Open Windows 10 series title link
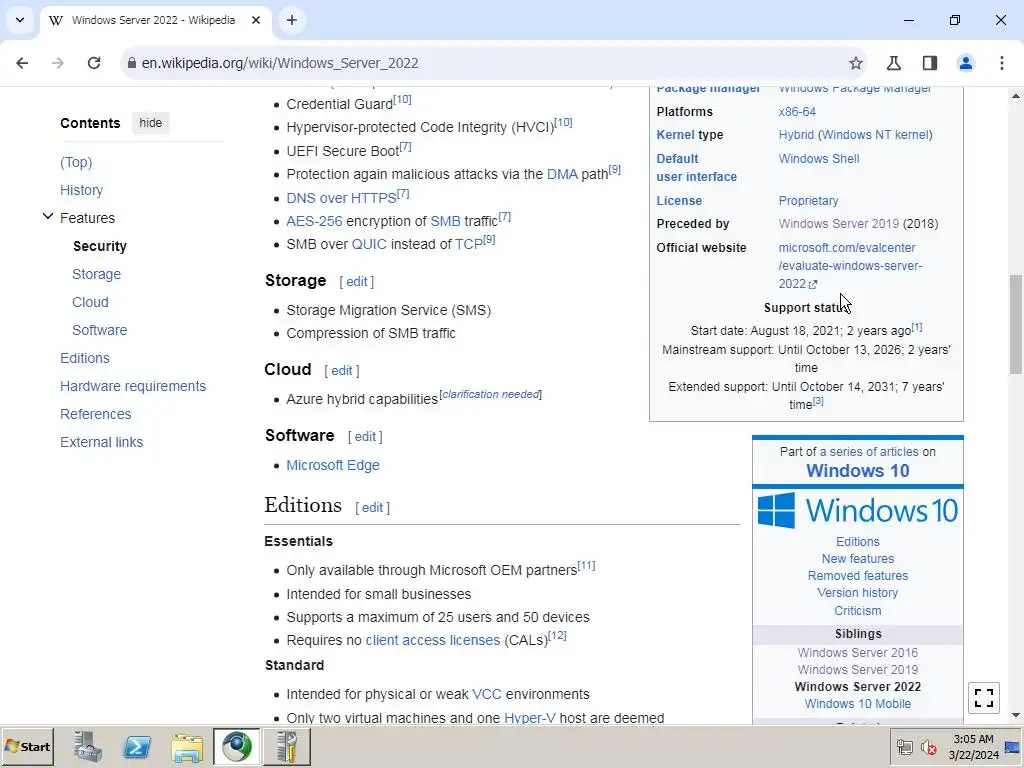Screen dimensions: 1024x768 click(x=857, y=471)
